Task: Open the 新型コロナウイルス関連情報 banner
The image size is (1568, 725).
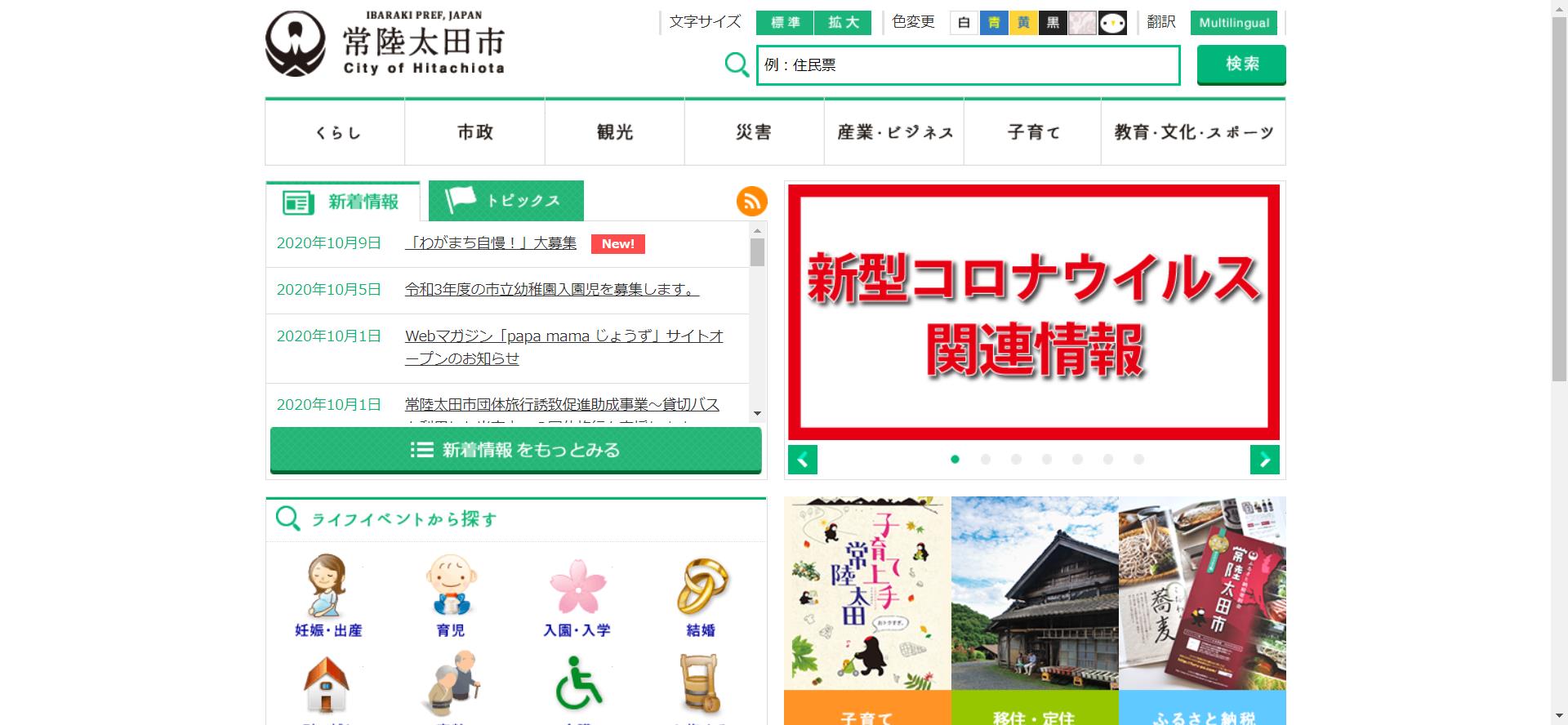Action: coord(1034,312)
